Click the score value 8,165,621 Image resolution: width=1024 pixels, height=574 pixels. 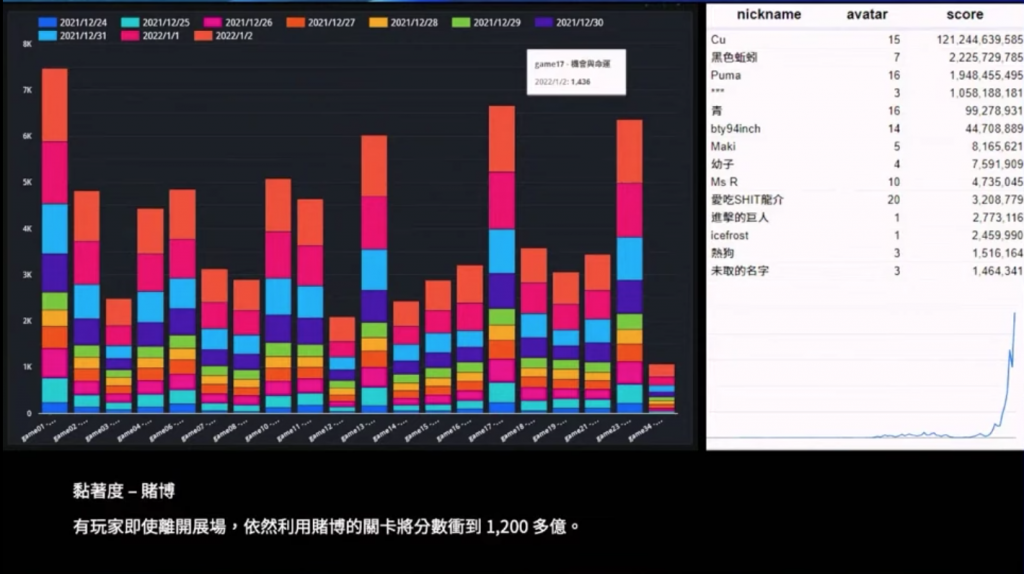(x=997, y=146)
